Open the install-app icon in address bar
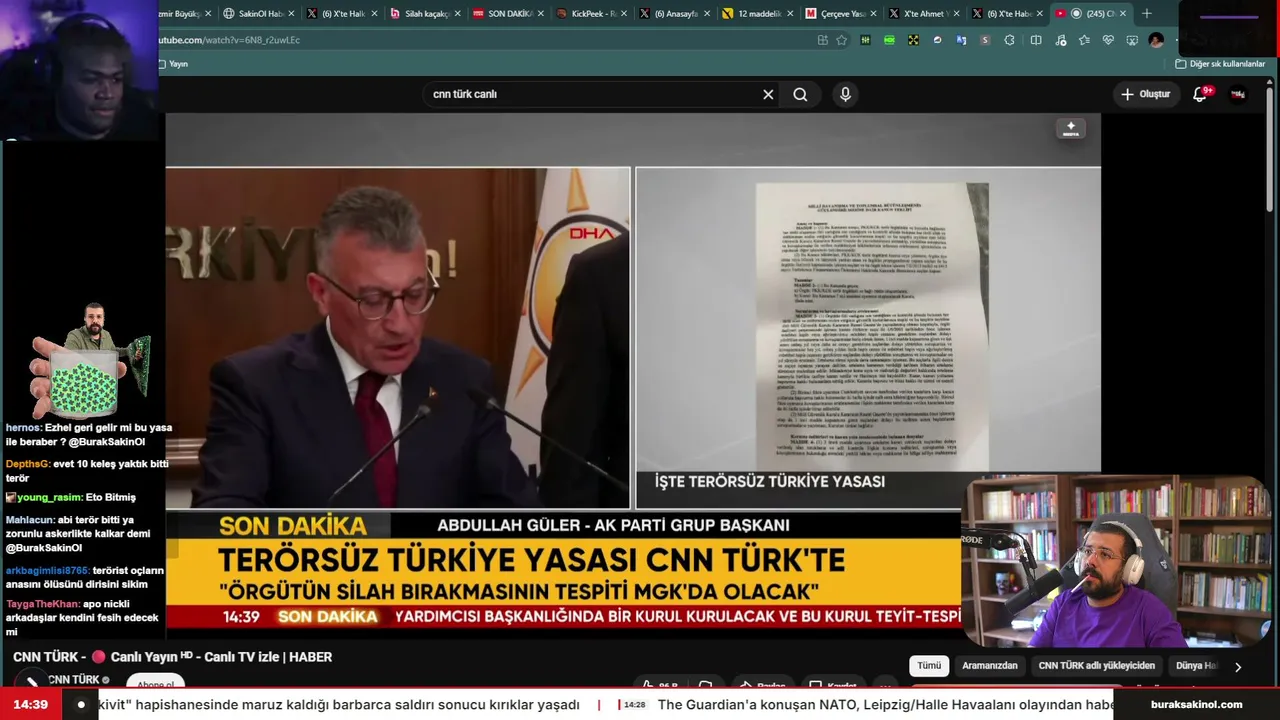This screenshot has height=720, width=1280. pos(822,40)
